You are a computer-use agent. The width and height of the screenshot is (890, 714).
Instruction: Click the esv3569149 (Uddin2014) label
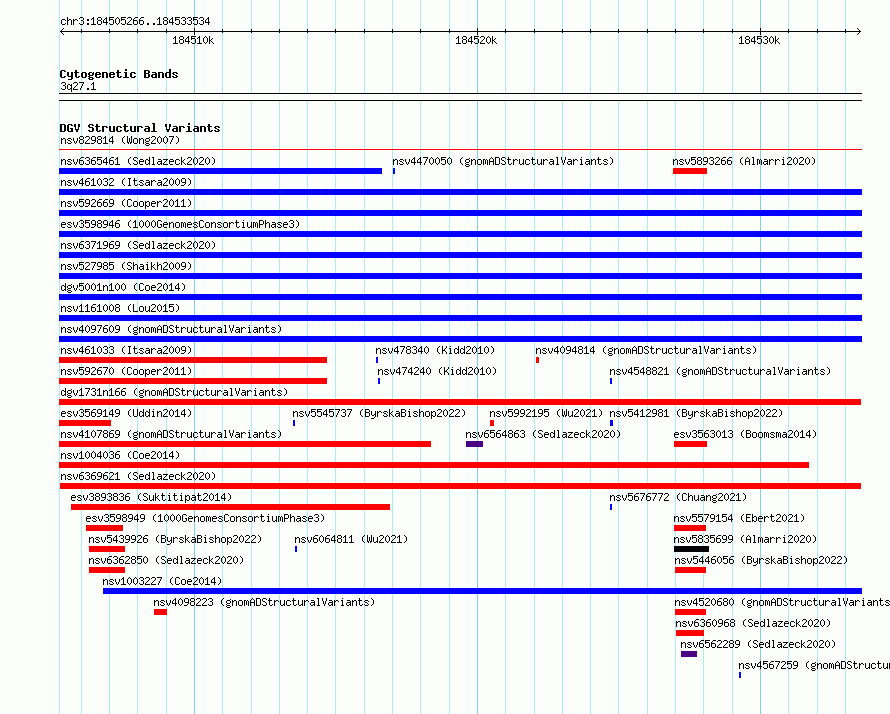(x=126, y=413)
